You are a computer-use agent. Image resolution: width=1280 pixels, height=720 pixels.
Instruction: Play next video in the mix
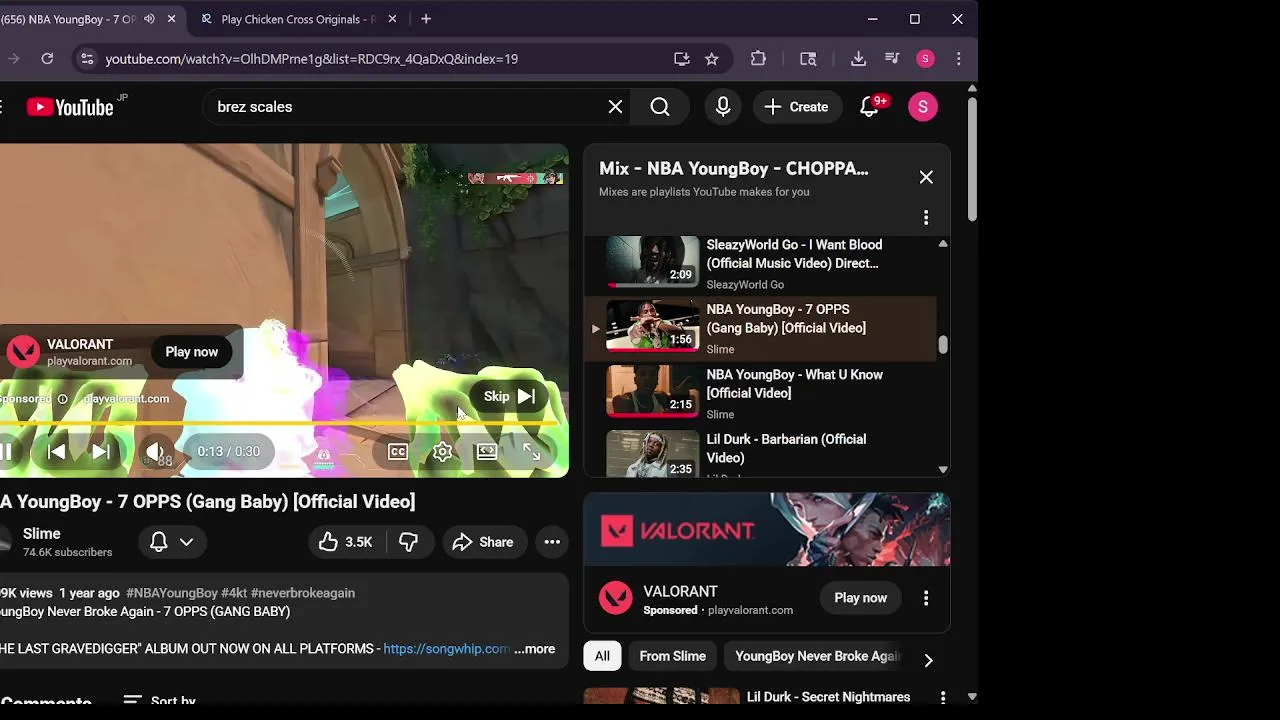tap(101, 452)
